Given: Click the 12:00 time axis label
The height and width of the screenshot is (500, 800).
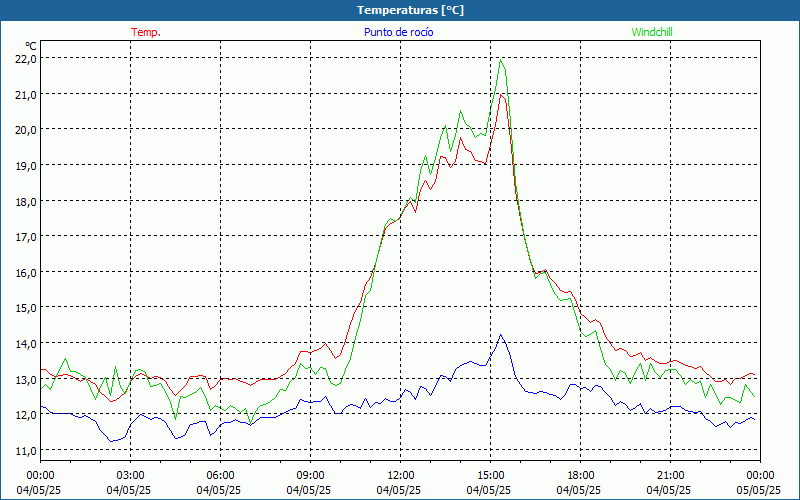Looking at the screenshot, I should coord(401,475).
